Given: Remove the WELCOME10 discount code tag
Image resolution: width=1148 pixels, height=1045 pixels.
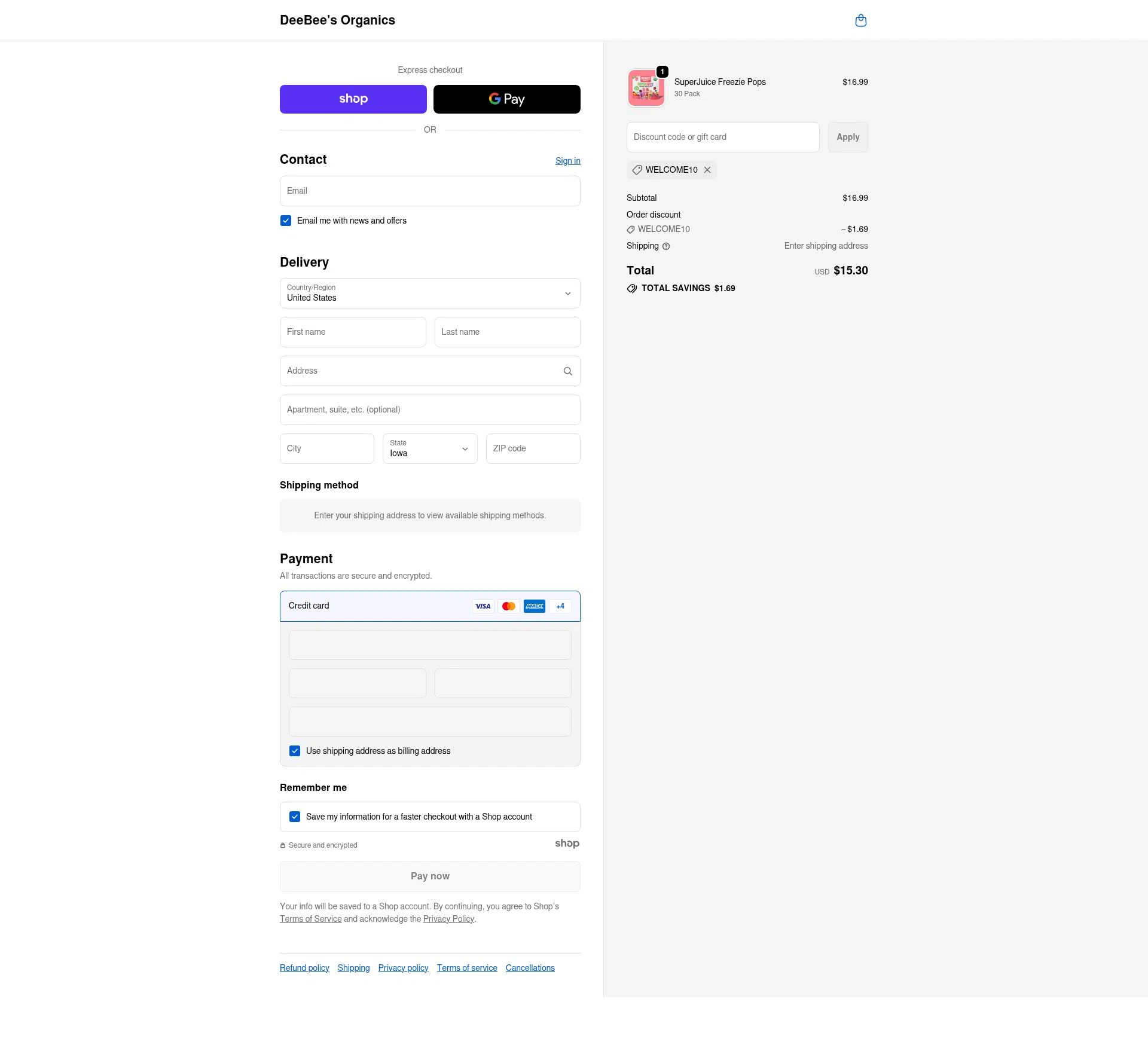Looking at the screenshot, I should [707, 170].
